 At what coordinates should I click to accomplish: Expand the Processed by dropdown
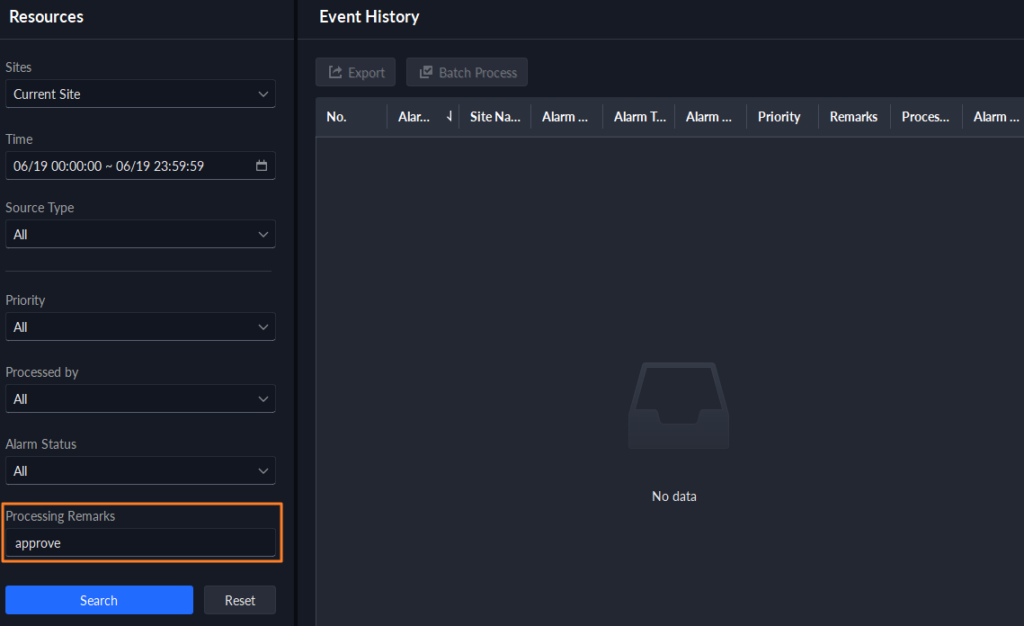point(140,399)
